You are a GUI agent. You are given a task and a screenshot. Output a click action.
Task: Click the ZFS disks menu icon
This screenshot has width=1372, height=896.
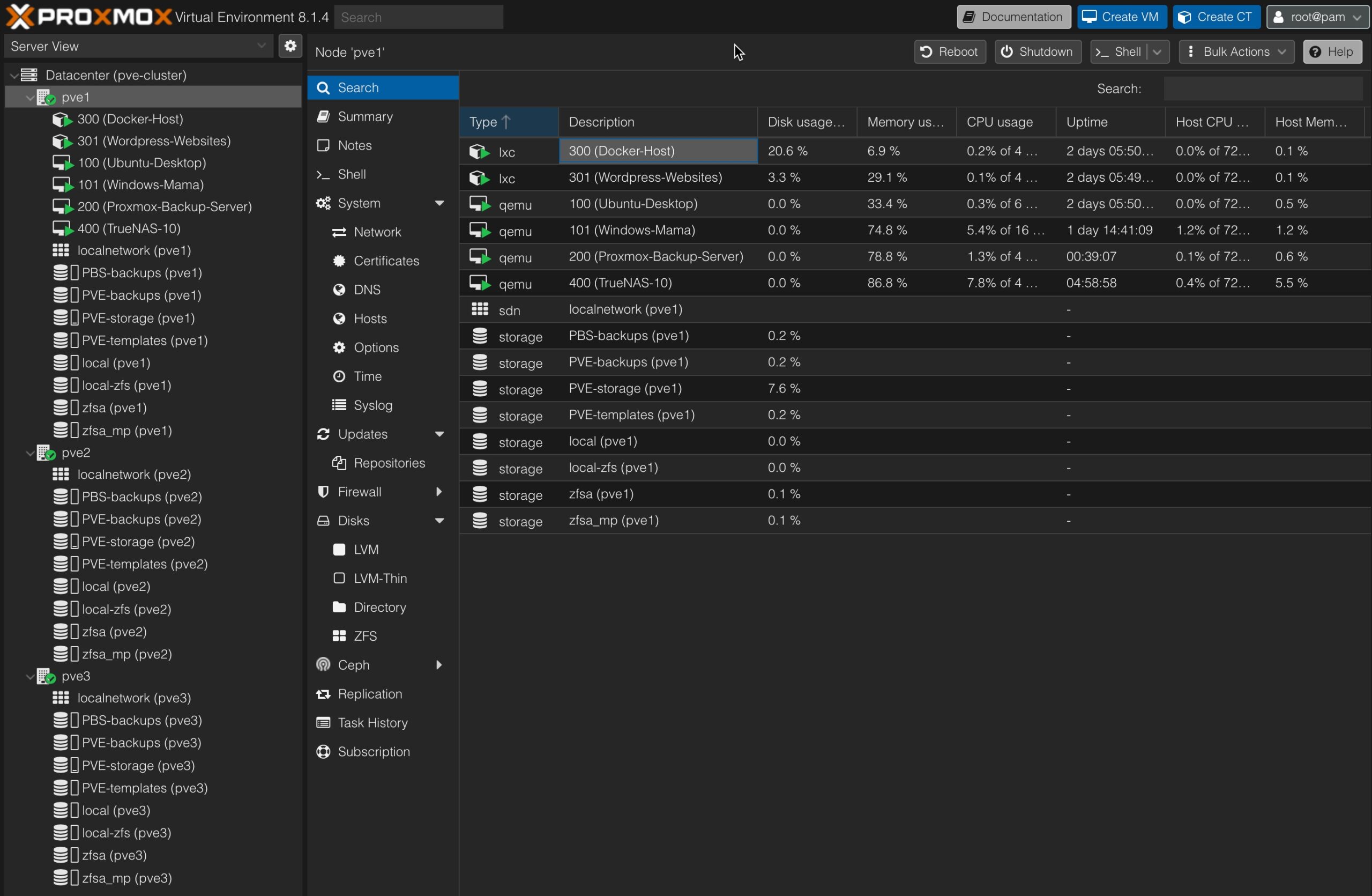point(339,636)
